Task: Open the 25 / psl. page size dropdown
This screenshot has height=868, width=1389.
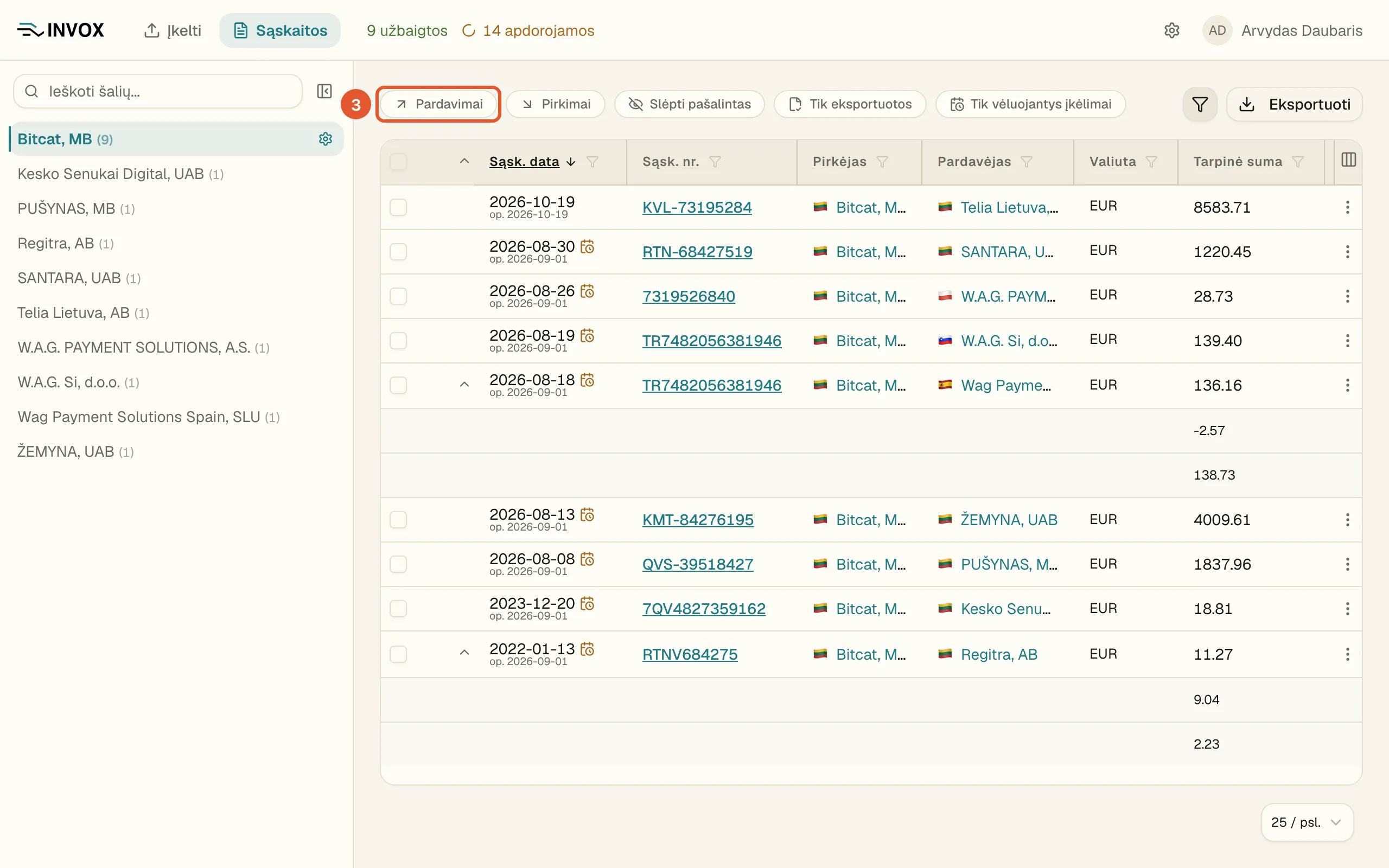Action: point(1307,822)
